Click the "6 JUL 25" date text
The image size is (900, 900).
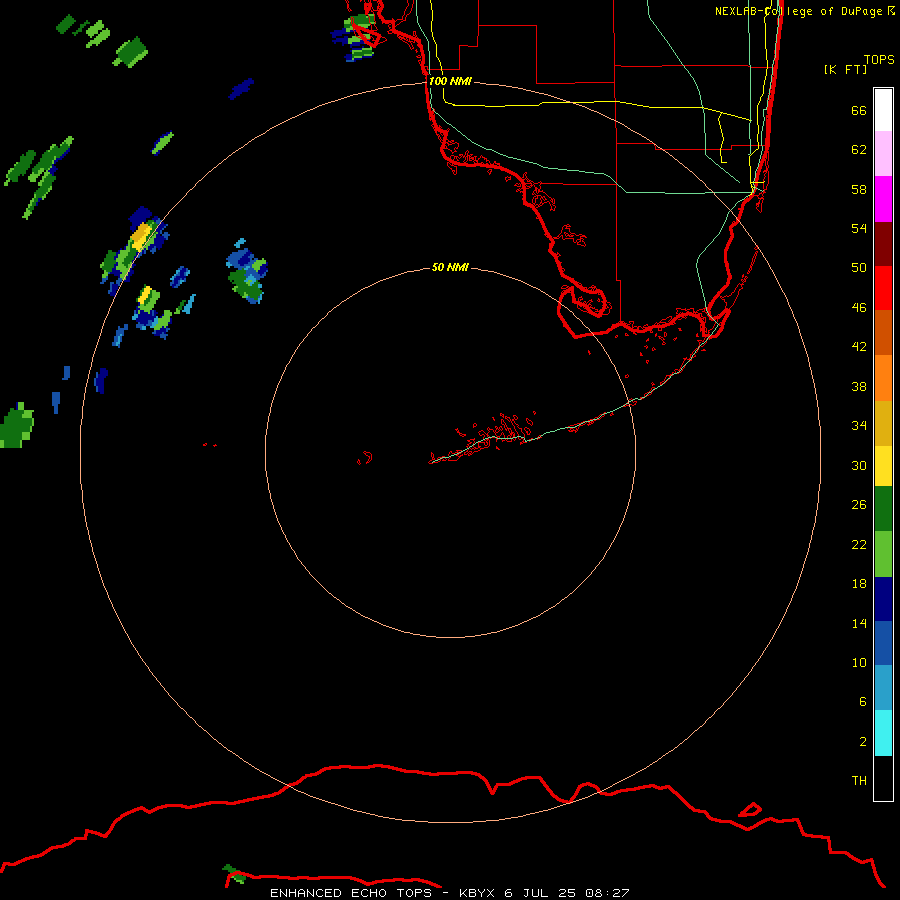pos(540,893)
